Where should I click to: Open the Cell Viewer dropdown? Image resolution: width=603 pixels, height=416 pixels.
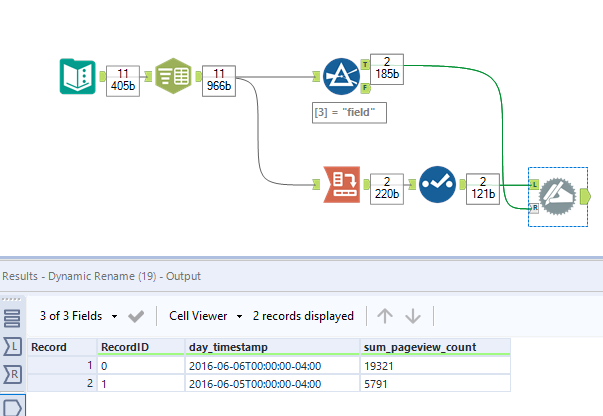[x=205, y=316]
